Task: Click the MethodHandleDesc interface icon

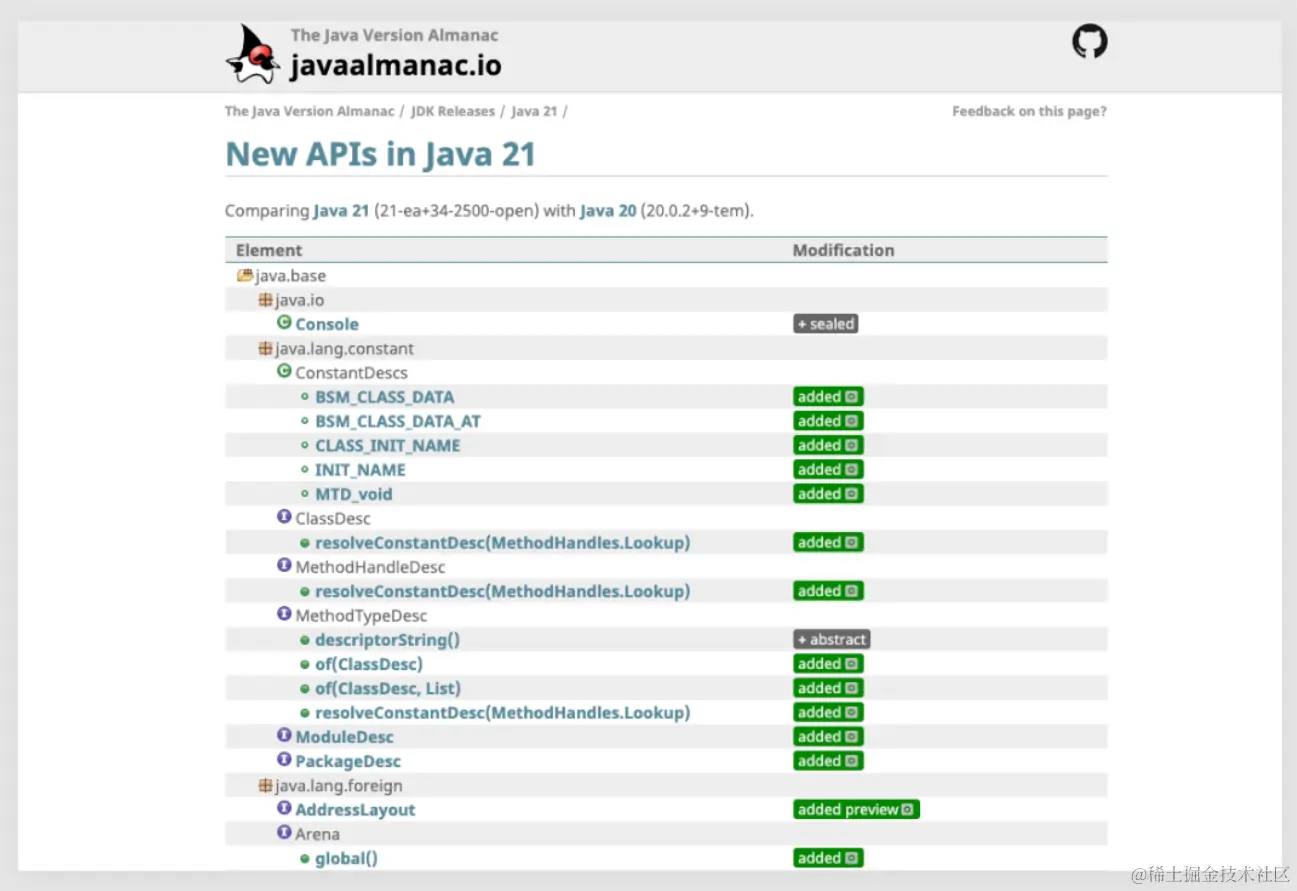Action: [x=284, y=566]
